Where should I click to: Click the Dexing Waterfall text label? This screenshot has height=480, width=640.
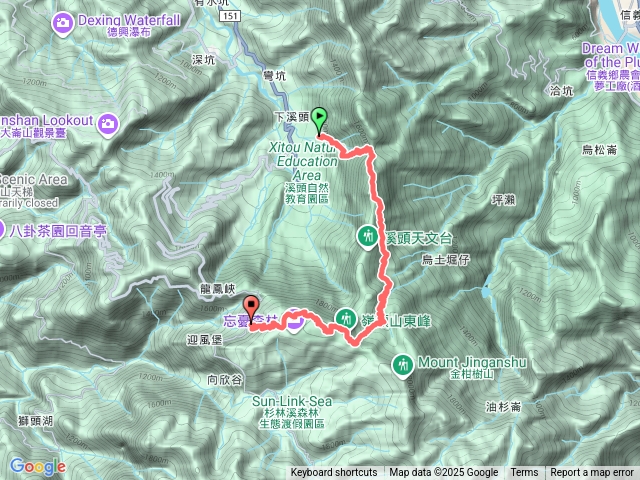click(129, 20)
